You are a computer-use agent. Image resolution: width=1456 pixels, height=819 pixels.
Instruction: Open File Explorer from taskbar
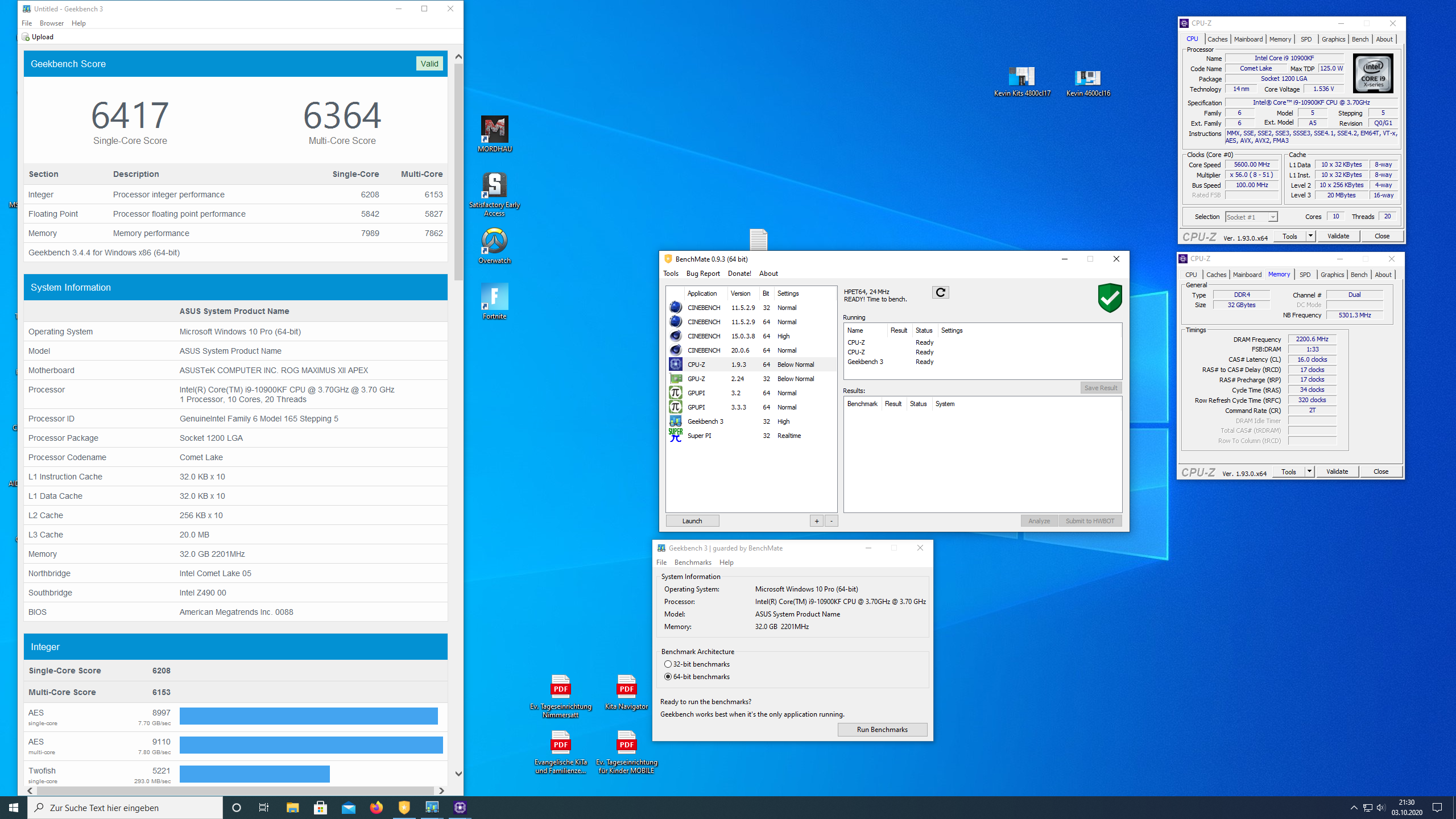tap(292, 808)
